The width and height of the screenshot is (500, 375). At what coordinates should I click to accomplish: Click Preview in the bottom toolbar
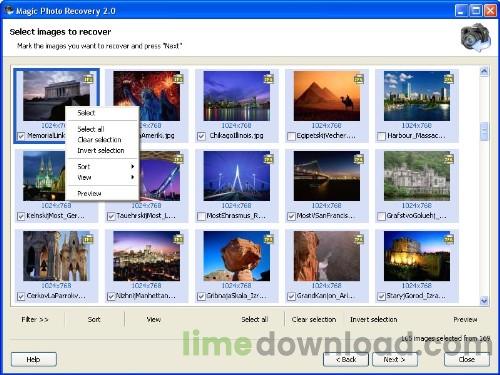point(465,319)
